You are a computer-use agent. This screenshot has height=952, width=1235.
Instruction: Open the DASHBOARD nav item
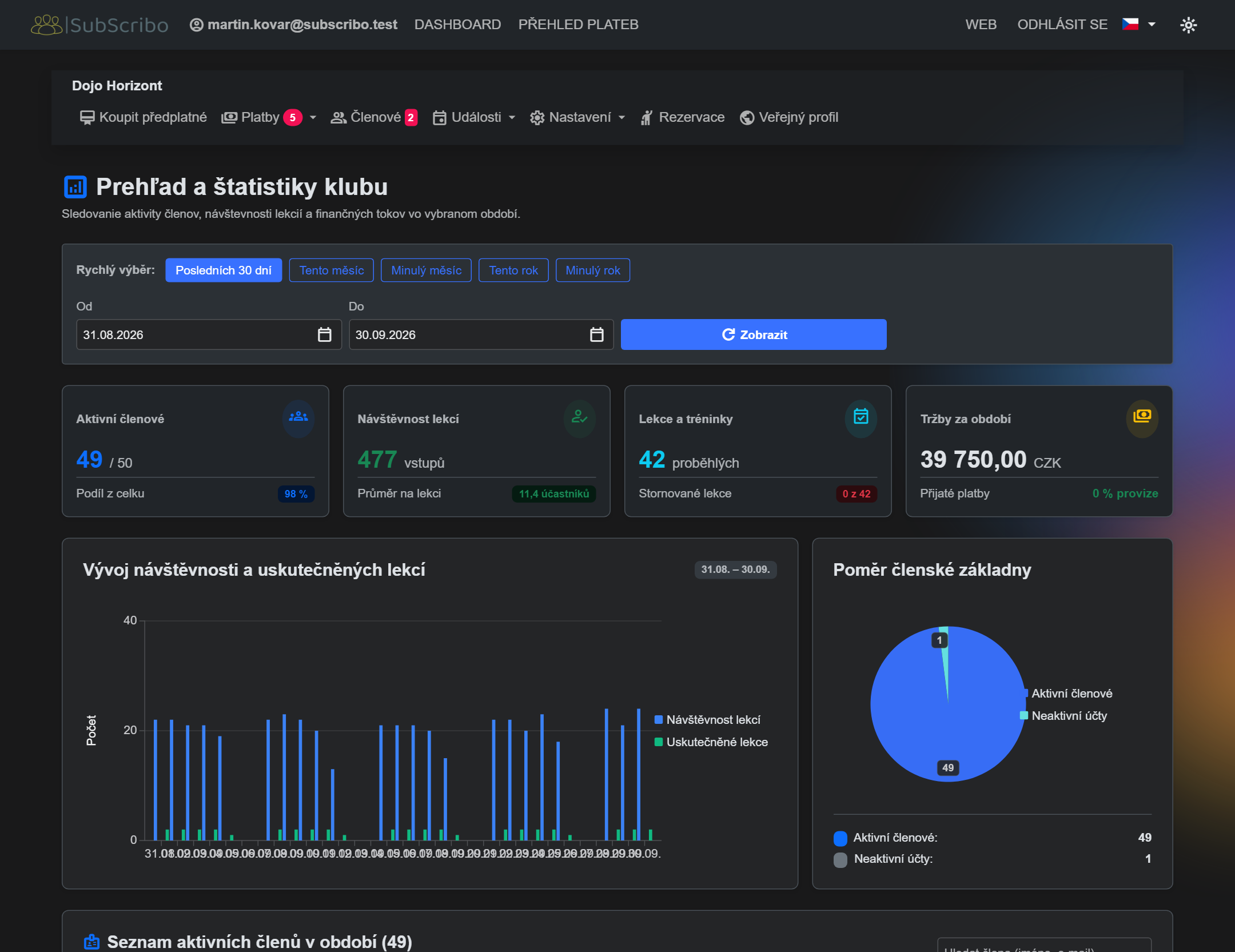pos(457,25)
